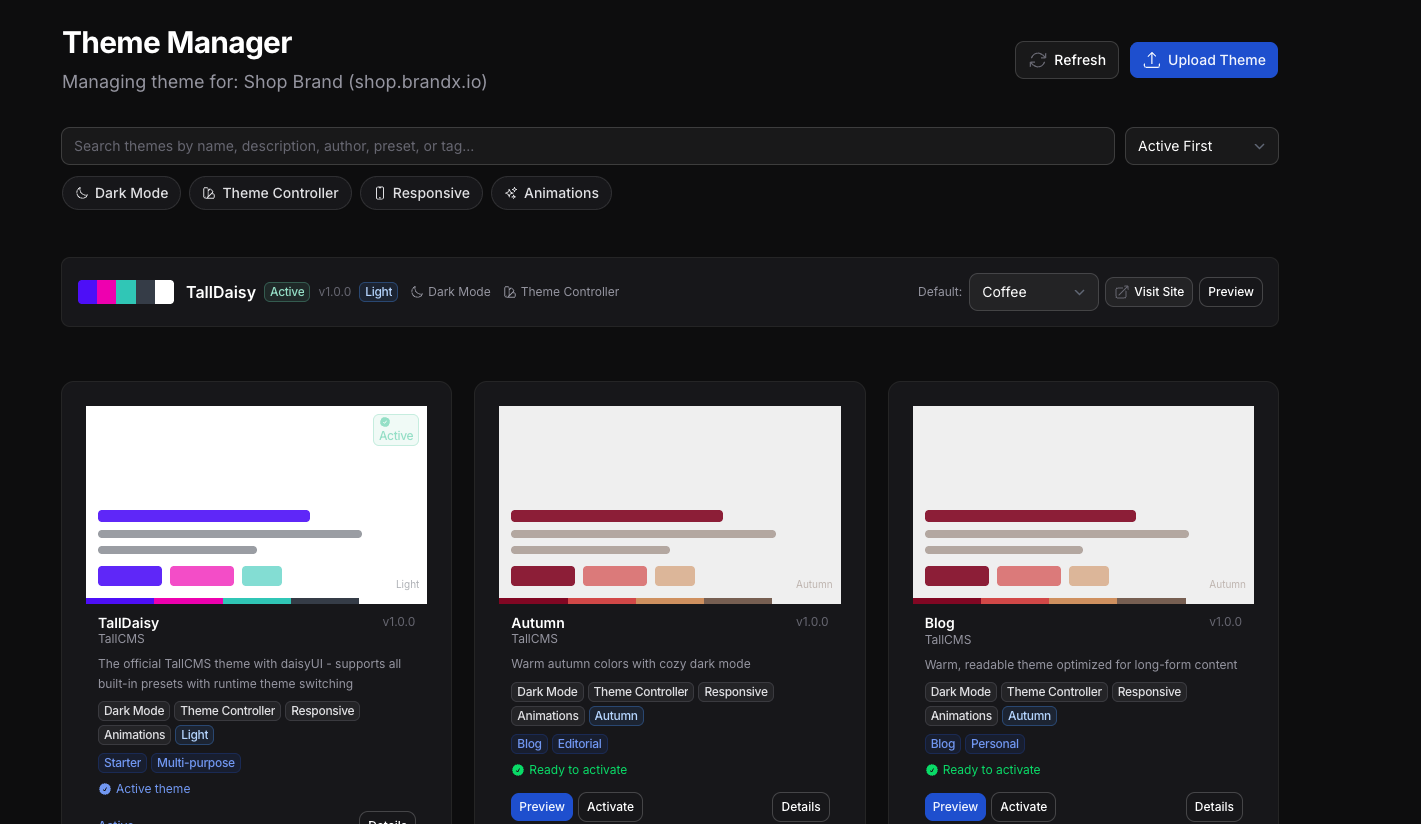The height and width of the screenshot is (824, 1421).
Task: Click the Active badge icon on TallDaisy thumbnail
Action: (x=385, y=422)
